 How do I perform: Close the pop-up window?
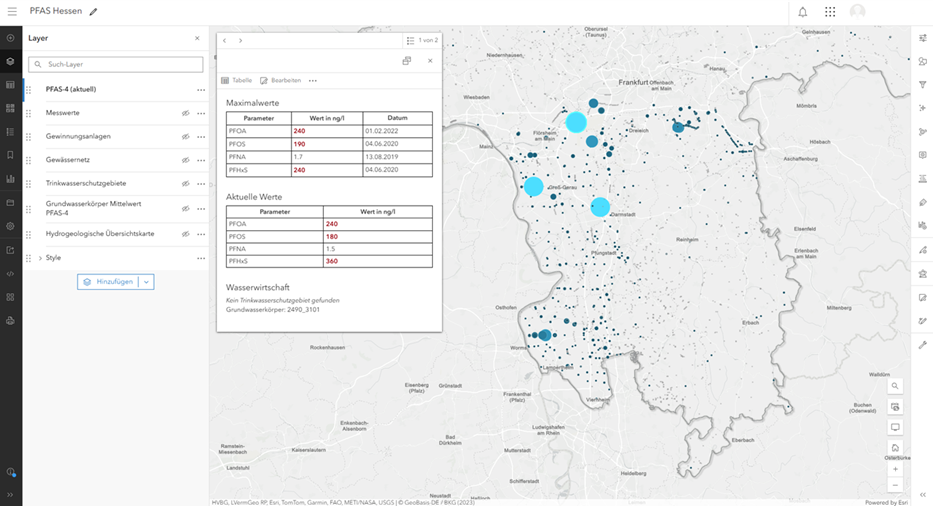click(430, 61)
